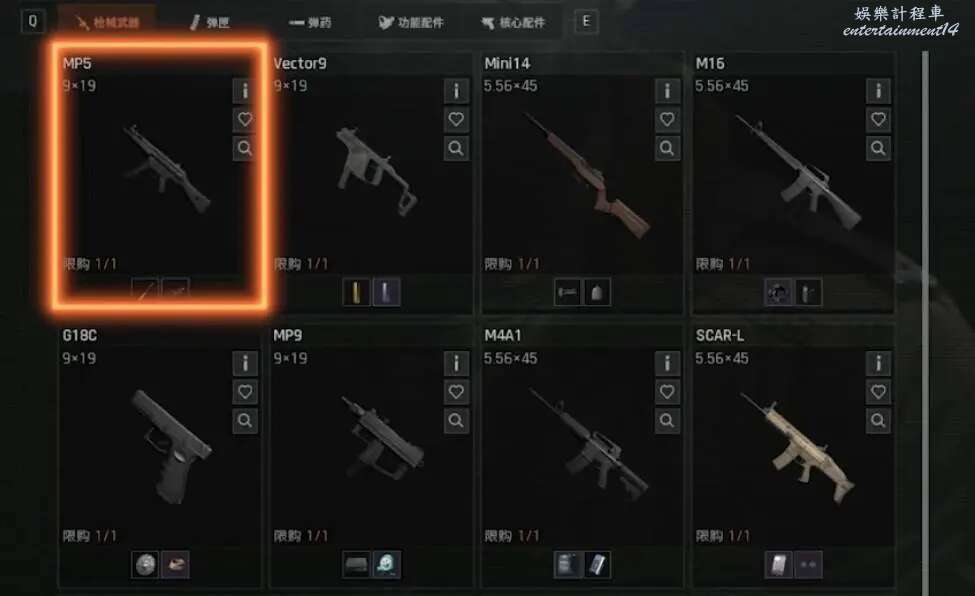View SCAR-L details via info icon
975x596 pixels.
(x=878, y=363)
